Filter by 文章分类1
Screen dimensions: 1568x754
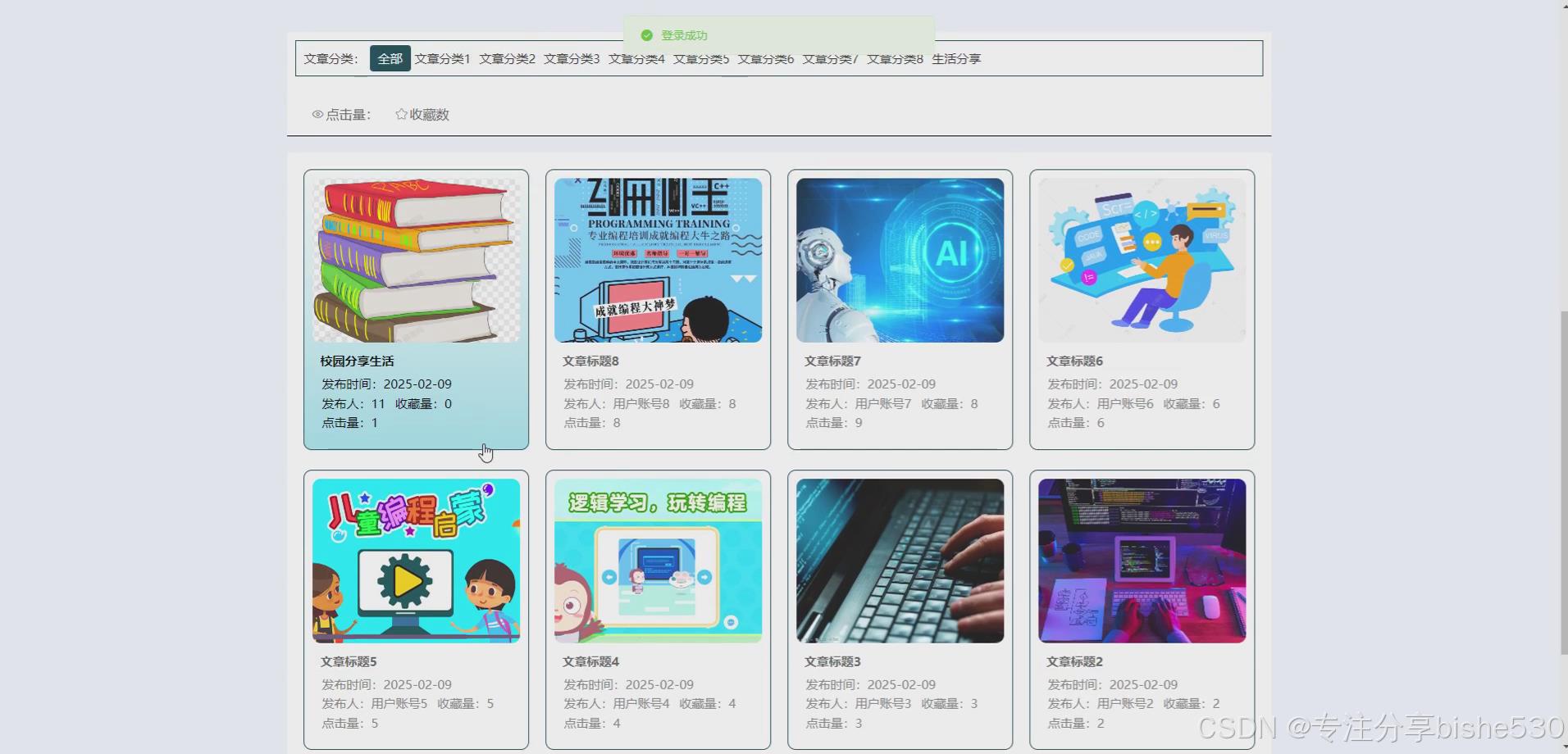(442, 59)
